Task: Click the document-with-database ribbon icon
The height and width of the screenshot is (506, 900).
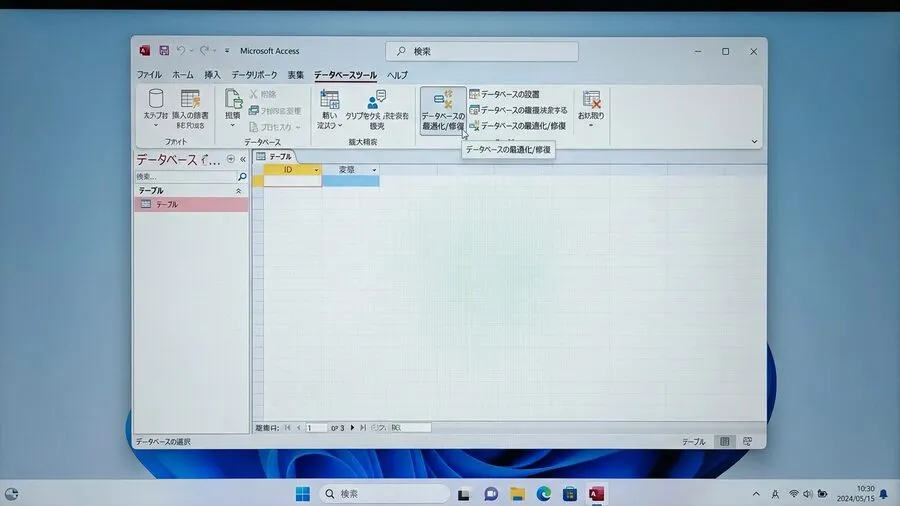Action: click(233, 99)
